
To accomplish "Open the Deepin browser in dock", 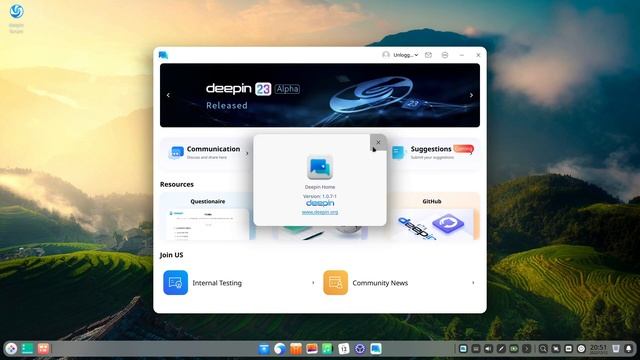I will [x=280, y=349].
